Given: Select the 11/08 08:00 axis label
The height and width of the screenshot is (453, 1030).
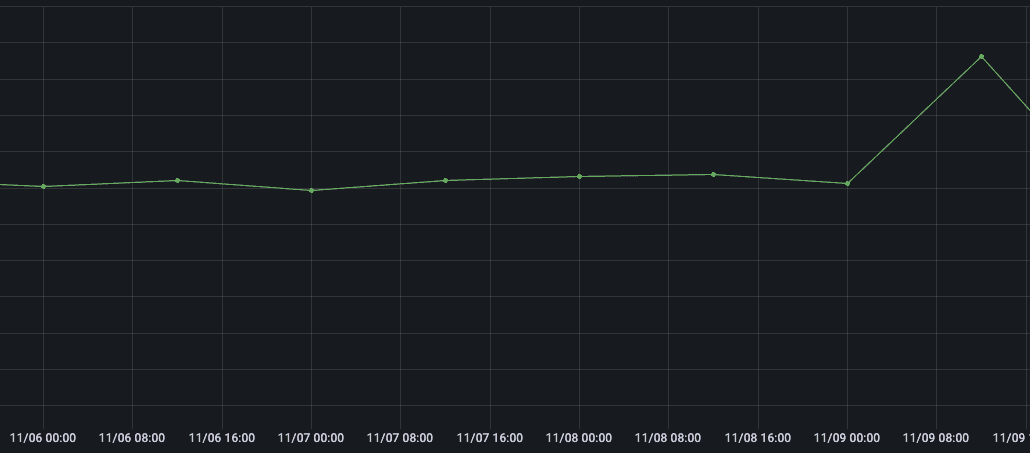Looking at the screenshot, I should coord(668,438).
